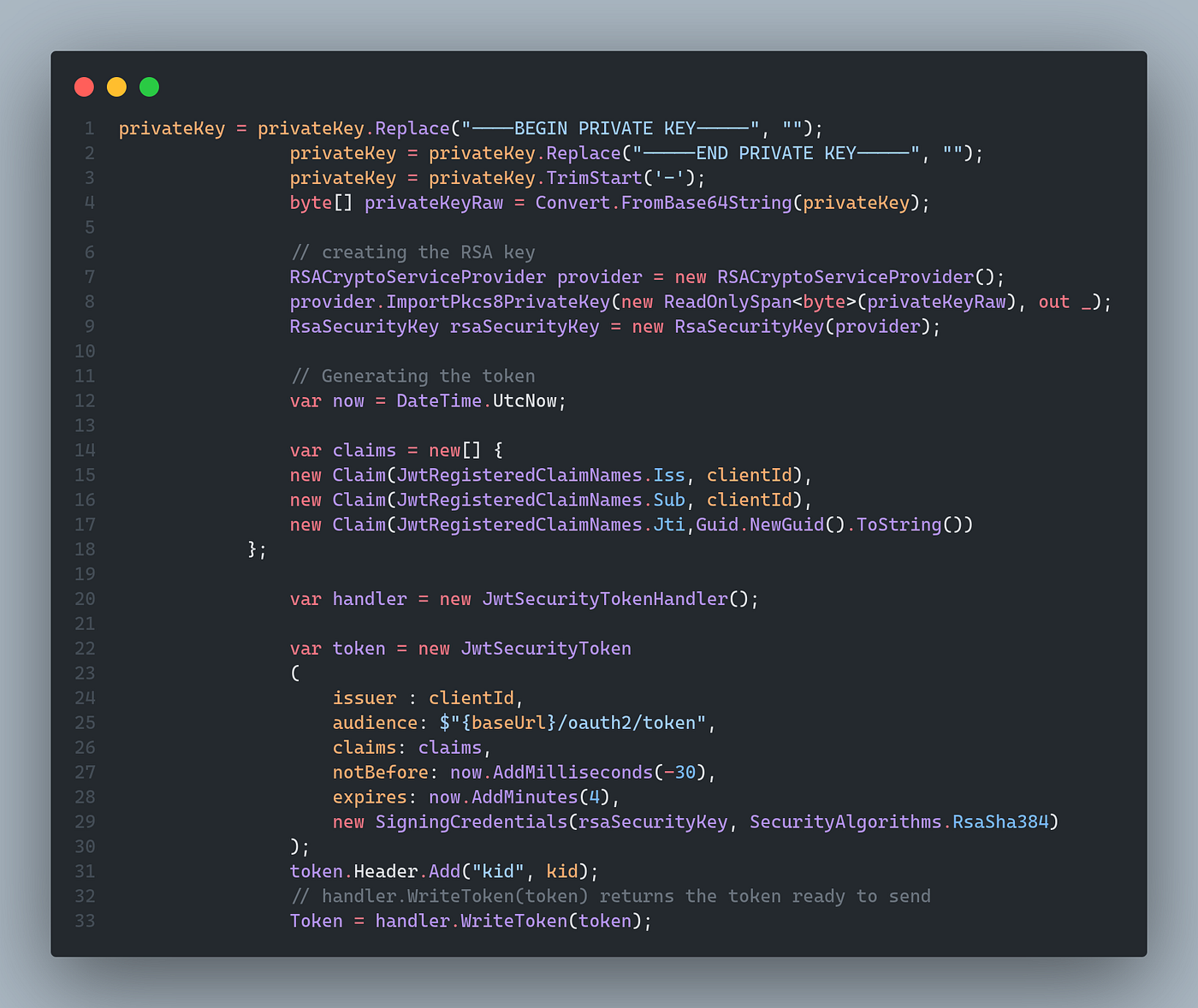This screenshot has width=1198, height=1008.
Task: Select the Convert.FromBase64String method call
Action: pos(663,203)
